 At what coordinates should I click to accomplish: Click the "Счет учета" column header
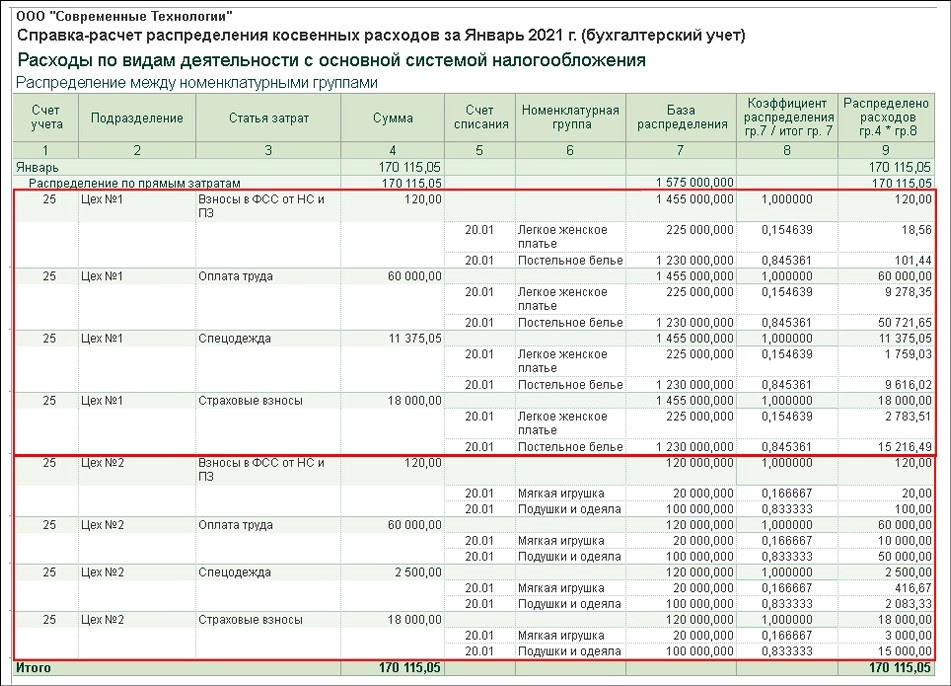click(x=46, y=117)
